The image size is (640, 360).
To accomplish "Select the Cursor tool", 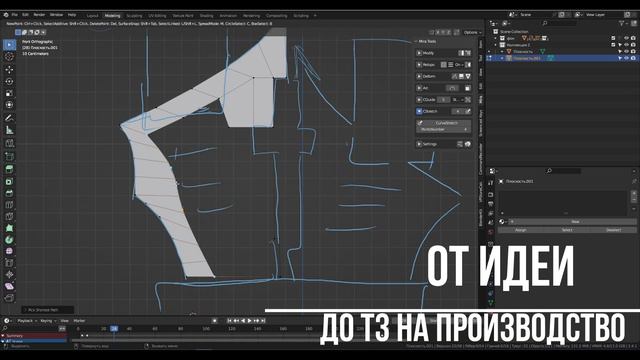I will pos(9,57).
